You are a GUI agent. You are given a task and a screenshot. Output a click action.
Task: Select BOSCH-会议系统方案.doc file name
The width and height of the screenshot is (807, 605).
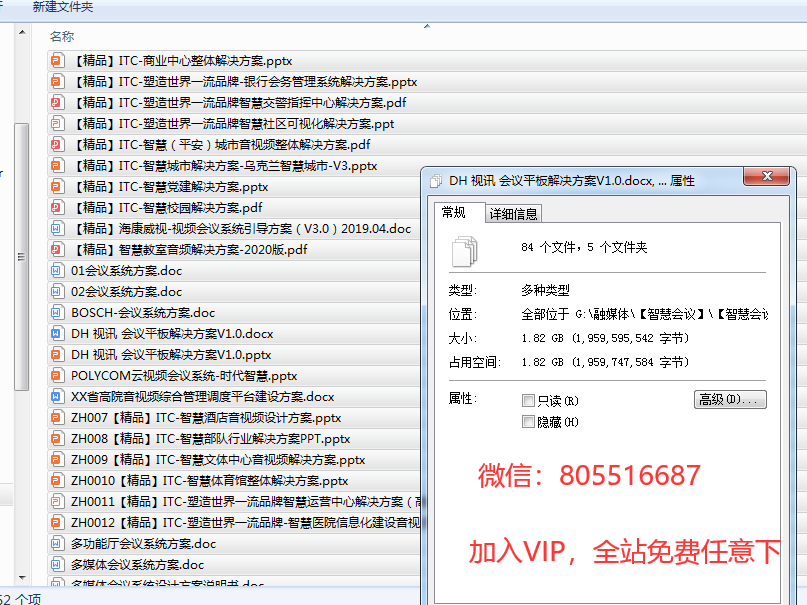[143, 313]
